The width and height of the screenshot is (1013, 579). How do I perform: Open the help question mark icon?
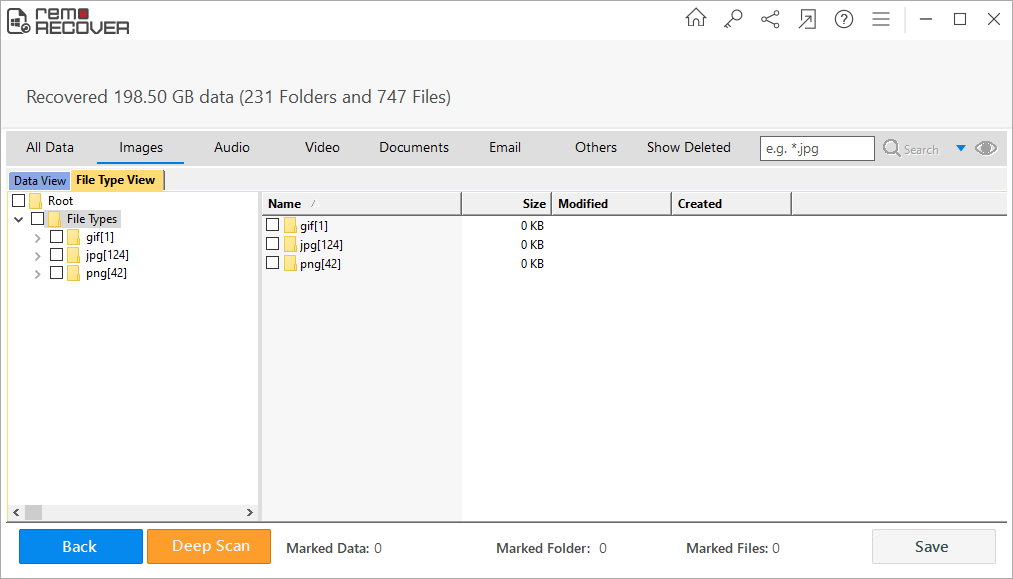pyautogui.click(x=844, y=19)
